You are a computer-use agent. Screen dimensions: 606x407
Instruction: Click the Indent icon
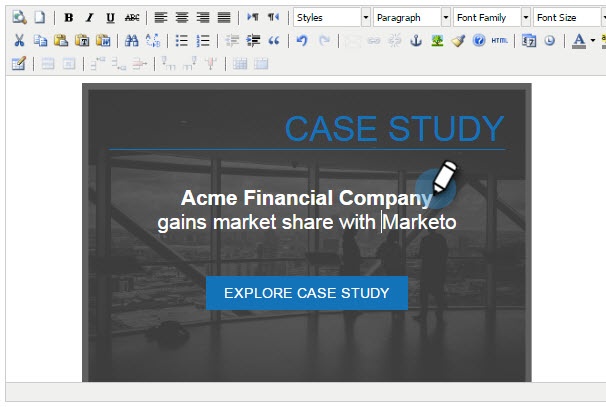click(253, 40)
